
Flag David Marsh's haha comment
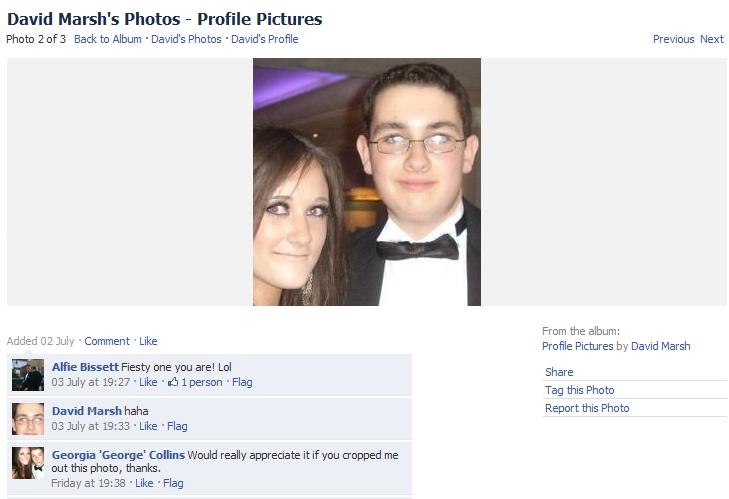pyautogui.click(x=177, y=426)
